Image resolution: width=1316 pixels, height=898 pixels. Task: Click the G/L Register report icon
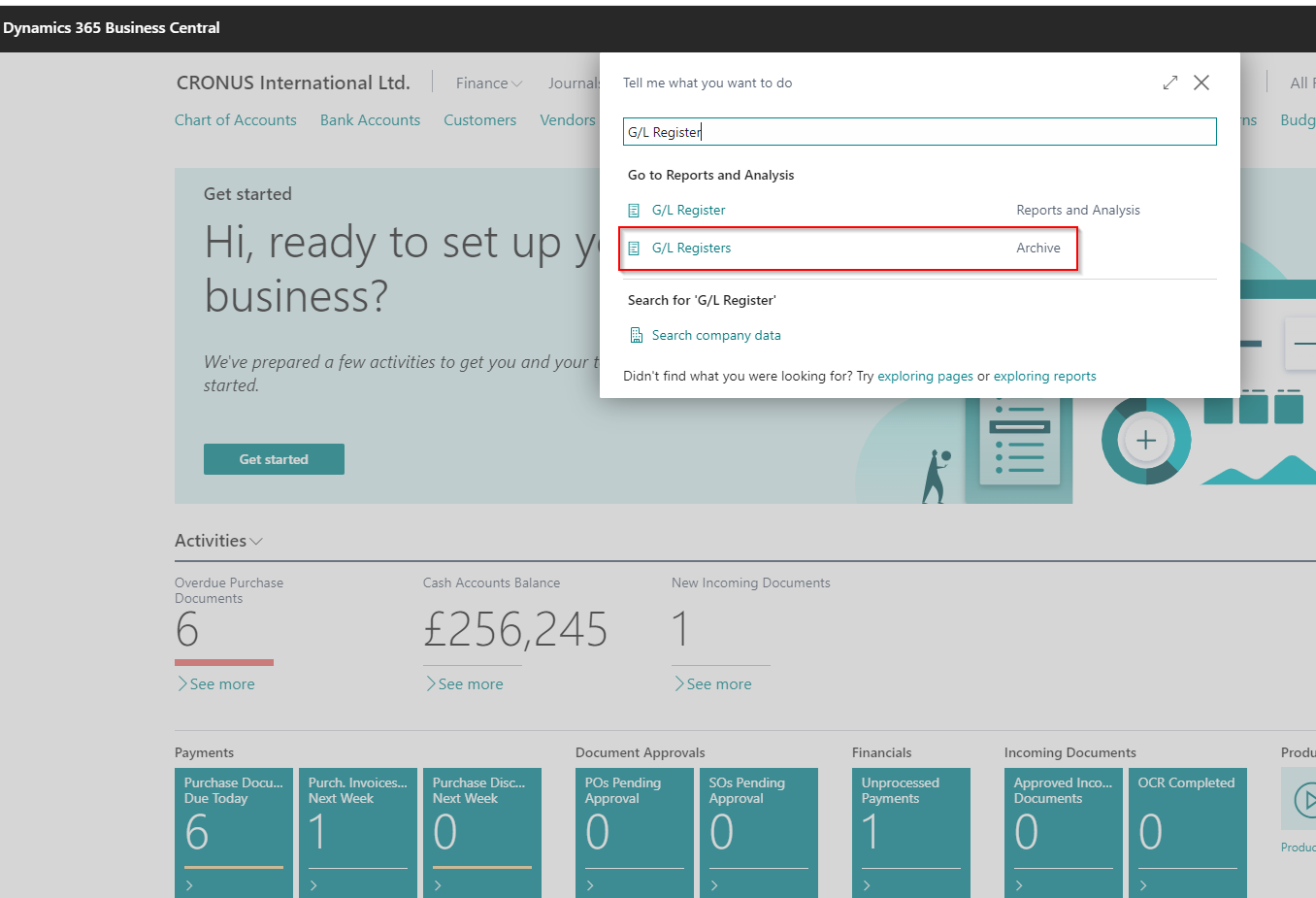(x=634, y=210)
